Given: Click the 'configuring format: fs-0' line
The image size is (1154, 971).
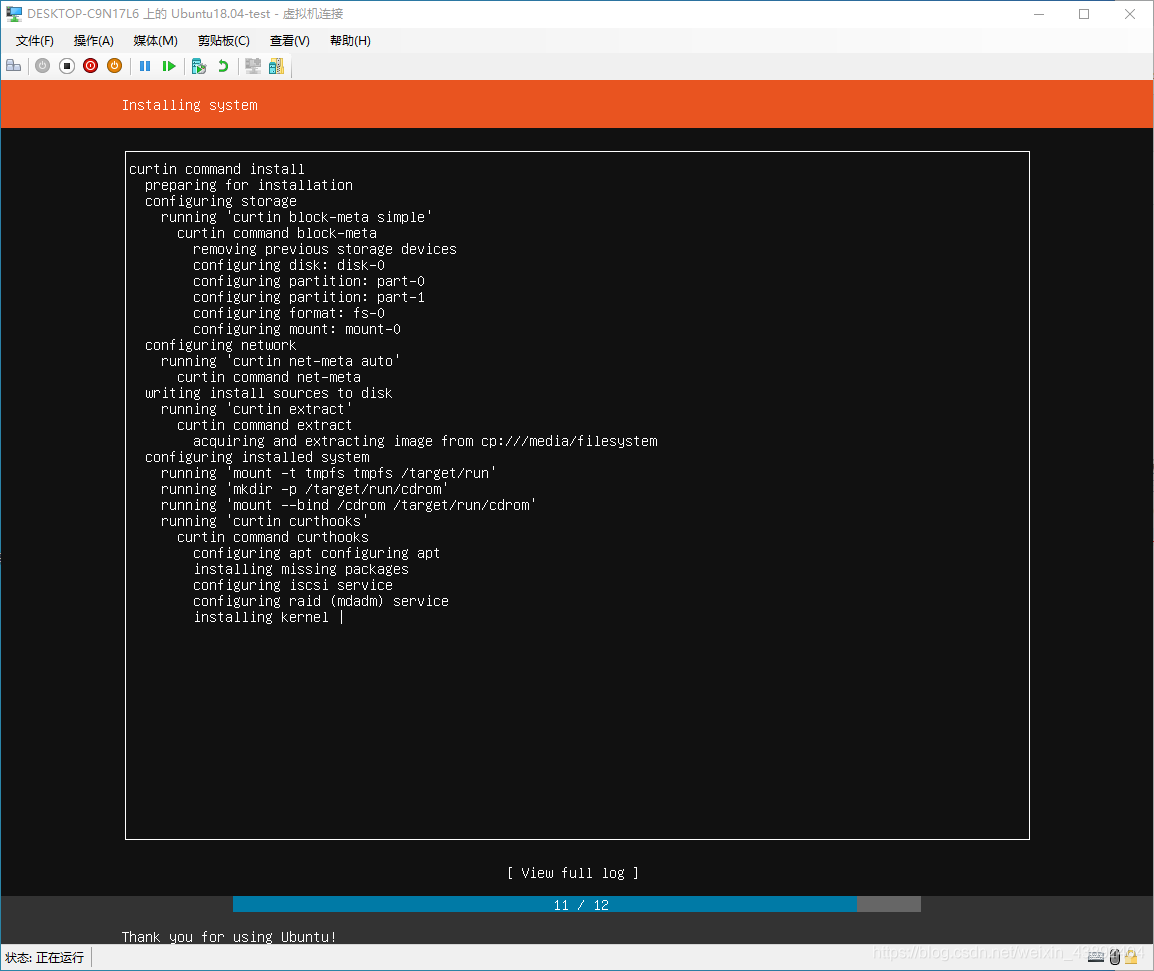Looking at the screenshot, I should pos(288,314).
